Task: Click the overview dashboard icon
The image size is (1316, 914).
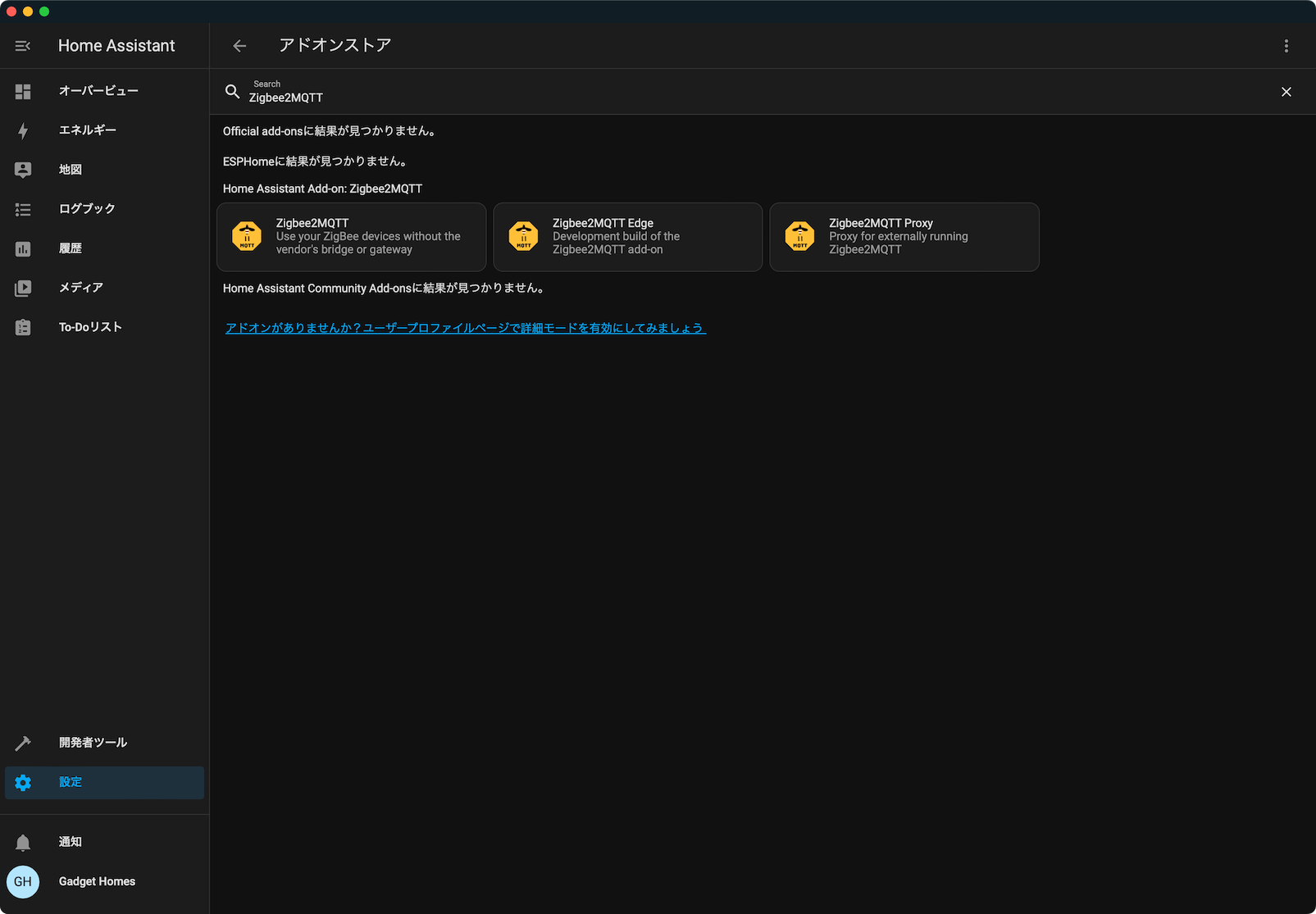Action: pos(23,92)
